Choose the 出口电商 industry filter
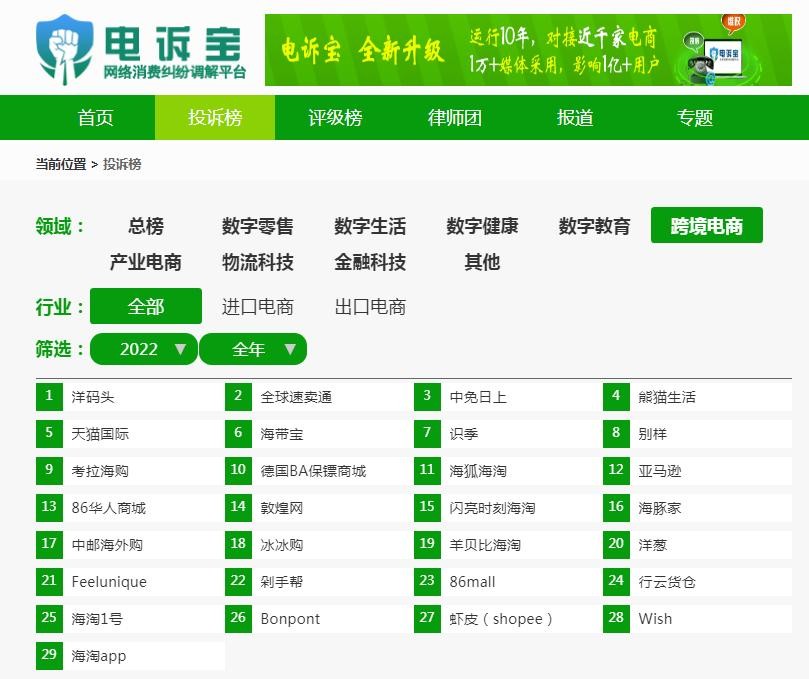The height and width of the screenshot is (679, 809). click(370, 307)
